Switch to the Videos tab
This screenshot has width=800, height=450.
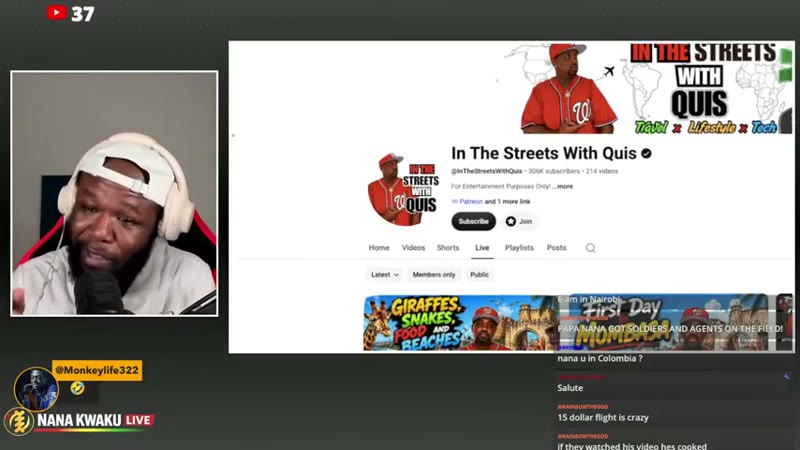tap(413, 247)
